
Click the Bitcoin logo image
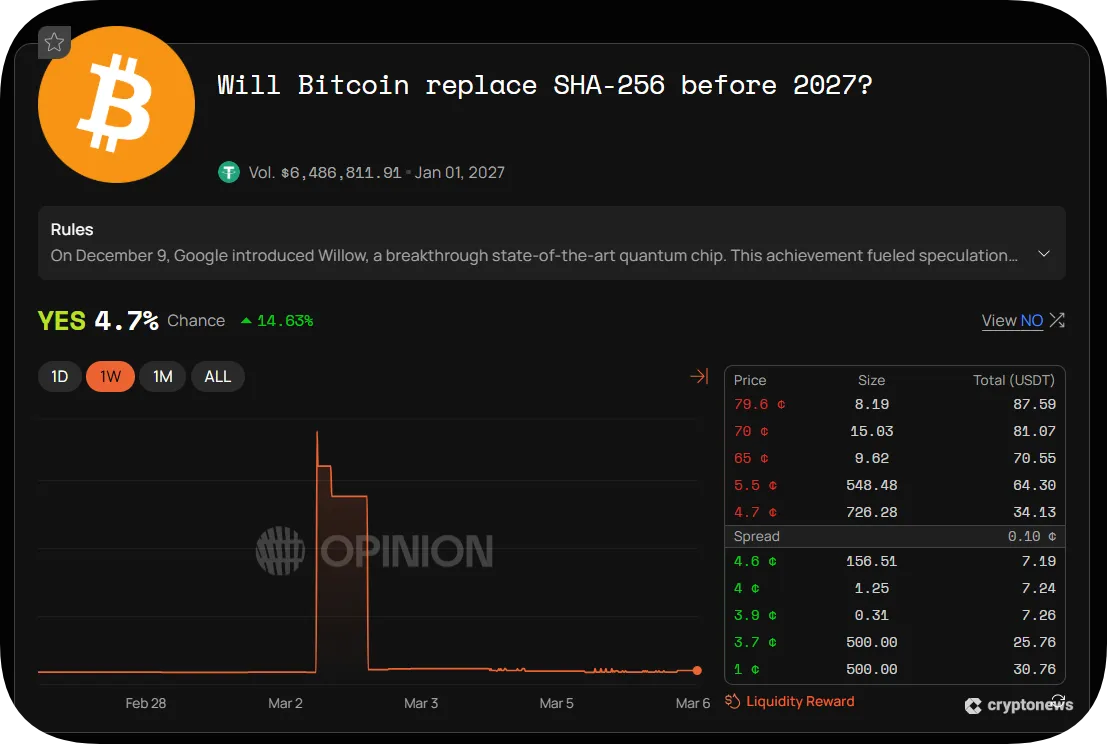[x=116, y=104]
